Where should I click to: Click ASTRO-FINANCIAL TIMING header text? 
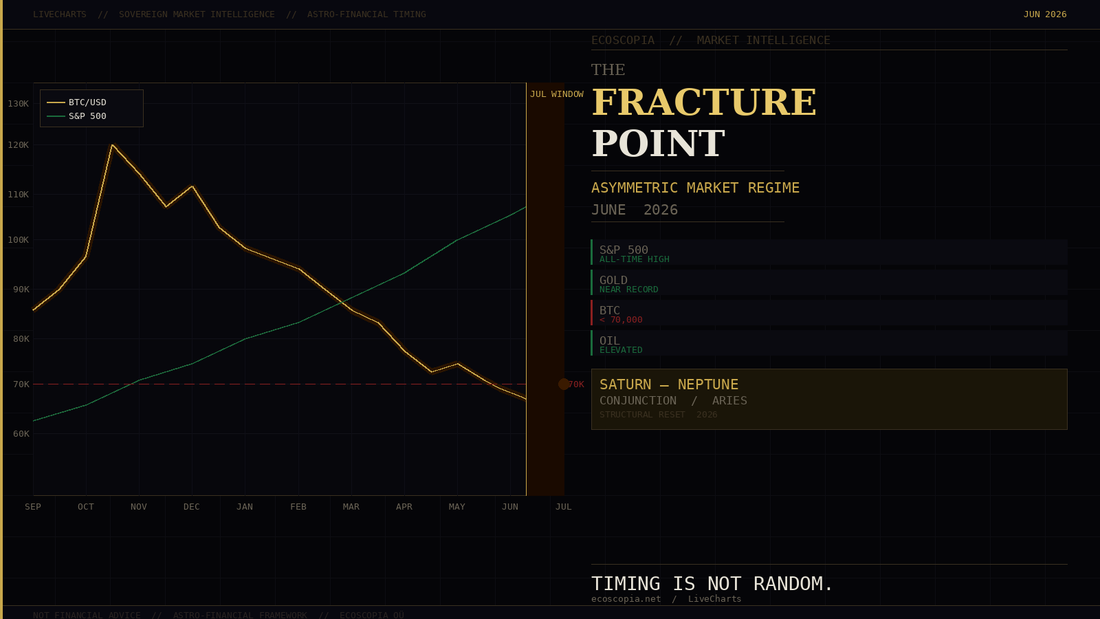tap(366, 14)
